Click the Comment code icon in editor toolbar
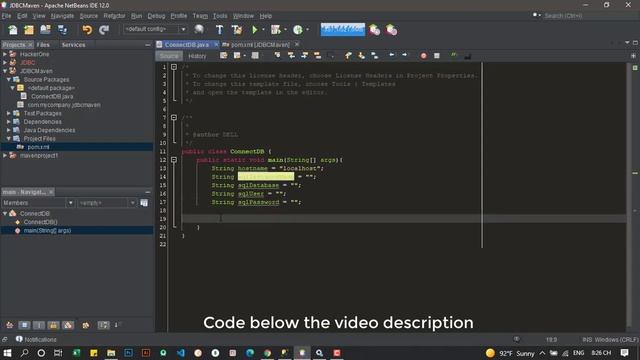Screen dimensions: 640x360 [454, 56]
